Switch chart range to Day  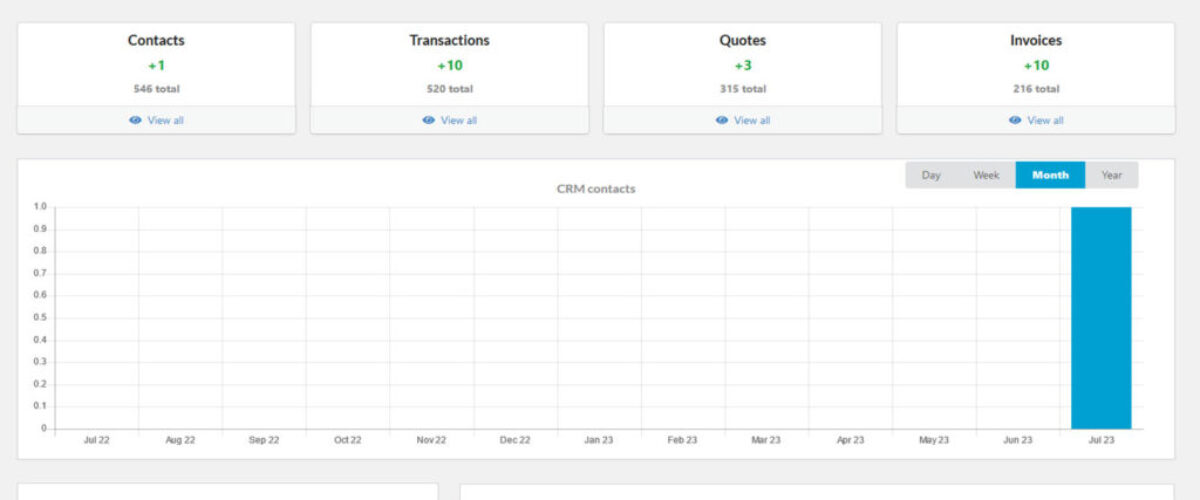point(931,175)
